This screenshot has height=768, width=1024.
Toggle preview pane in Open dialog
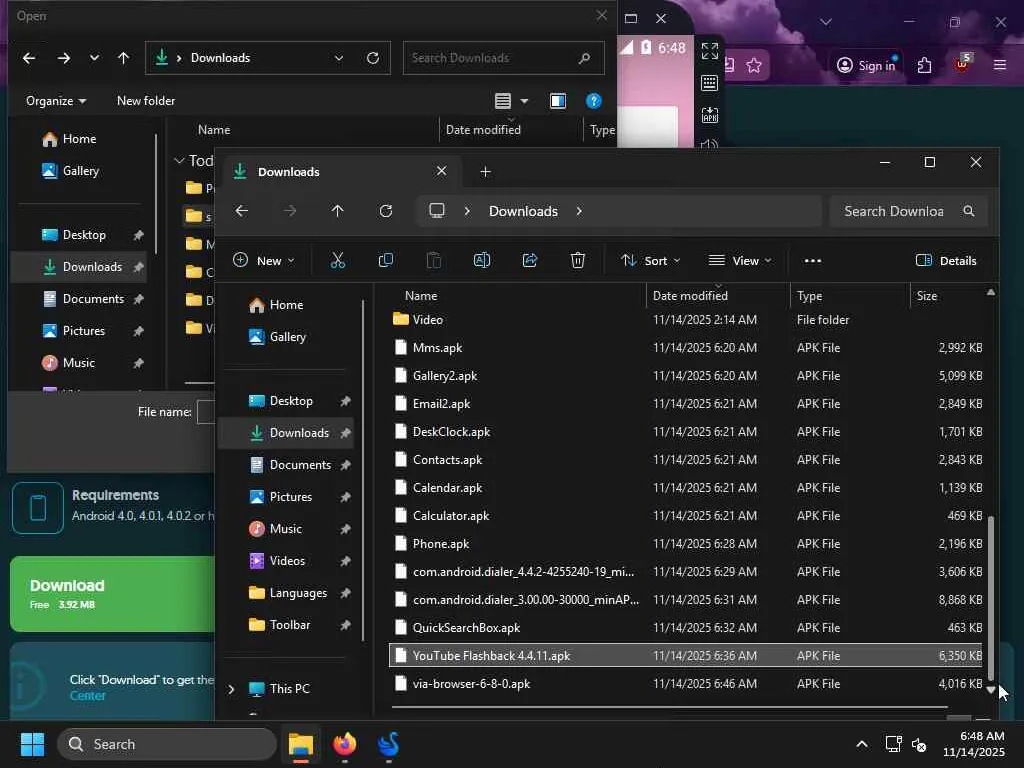tap(558, 101)
